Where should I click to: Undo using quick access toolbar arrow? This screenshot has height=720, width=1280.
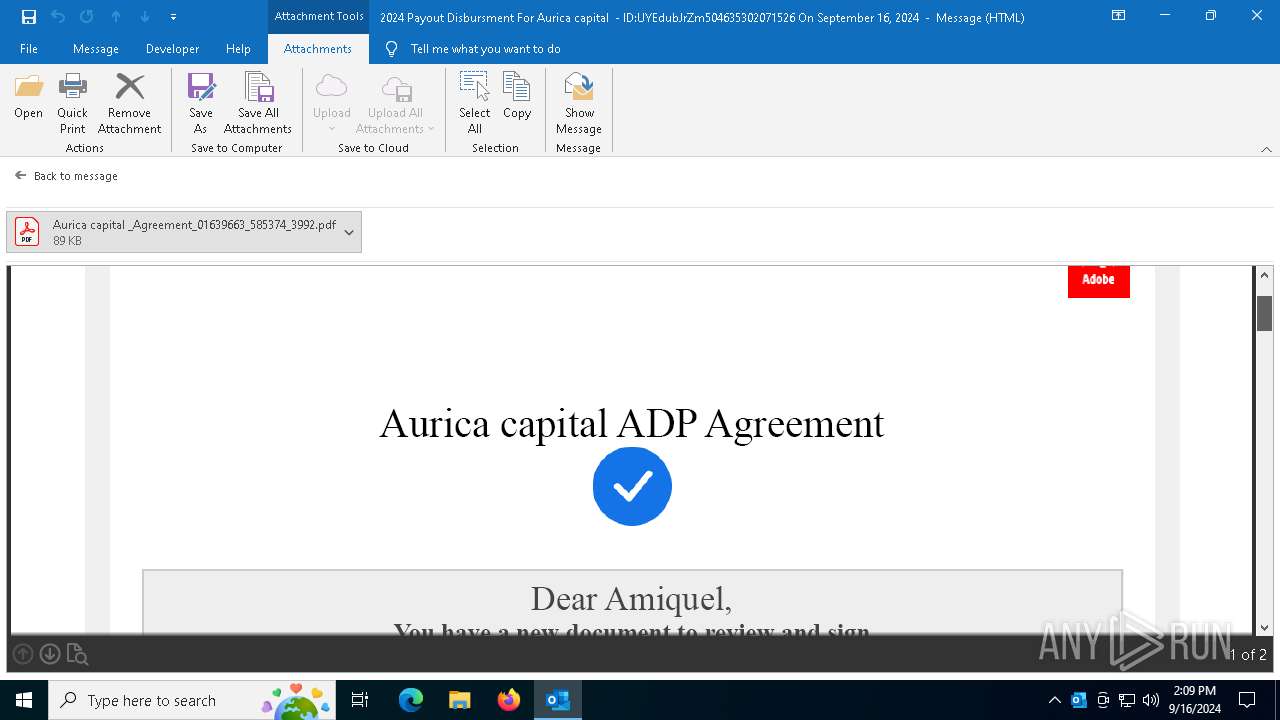[58, 17]
